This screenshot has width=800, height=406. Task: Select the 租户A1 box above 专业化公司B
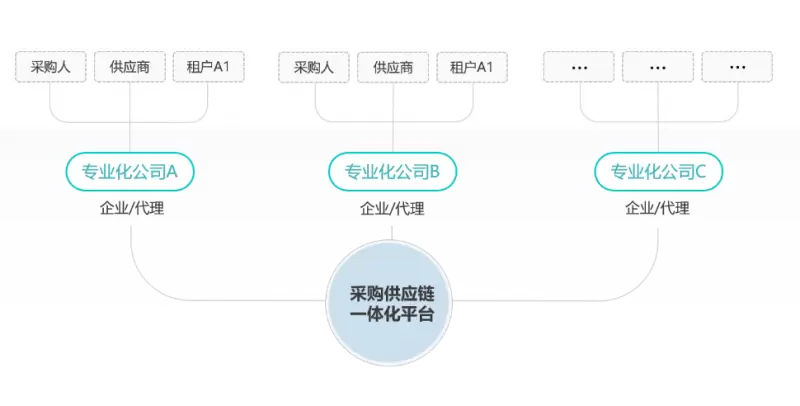pos(472,67)
